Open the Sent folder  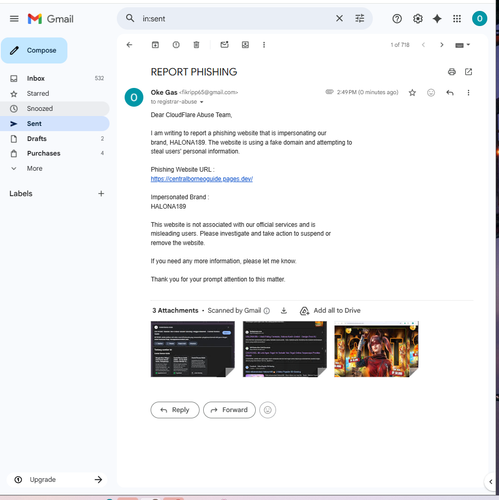click(x=55, y=124)
